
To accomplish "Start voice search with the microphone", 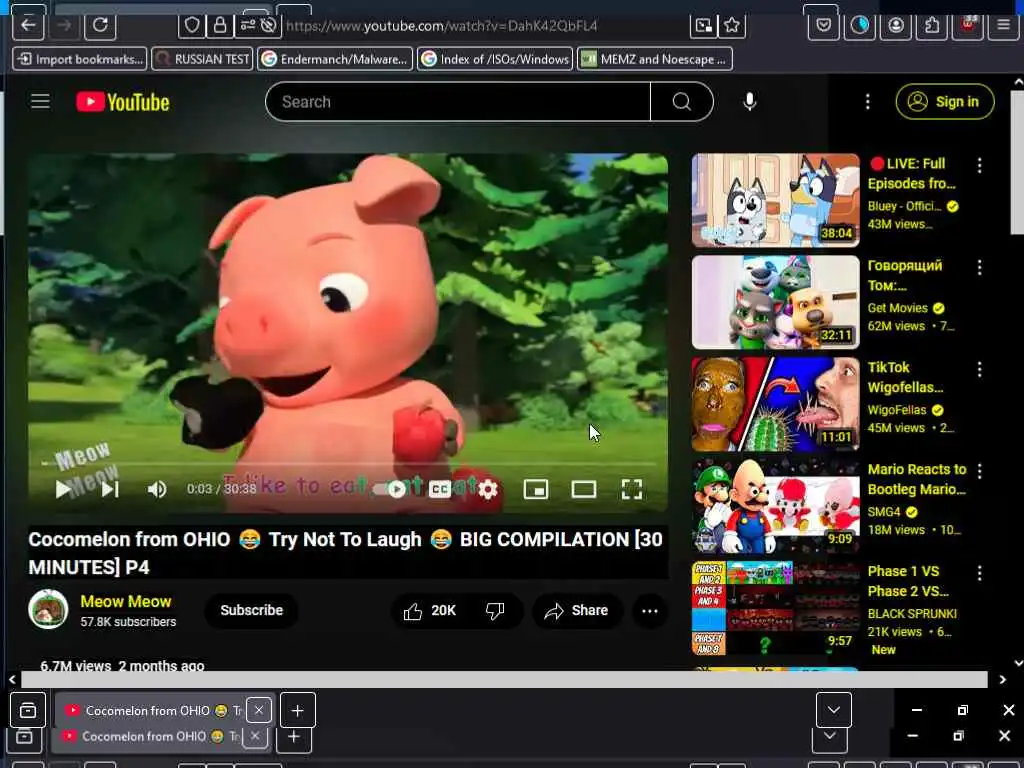I will click(x=750, y=101).
